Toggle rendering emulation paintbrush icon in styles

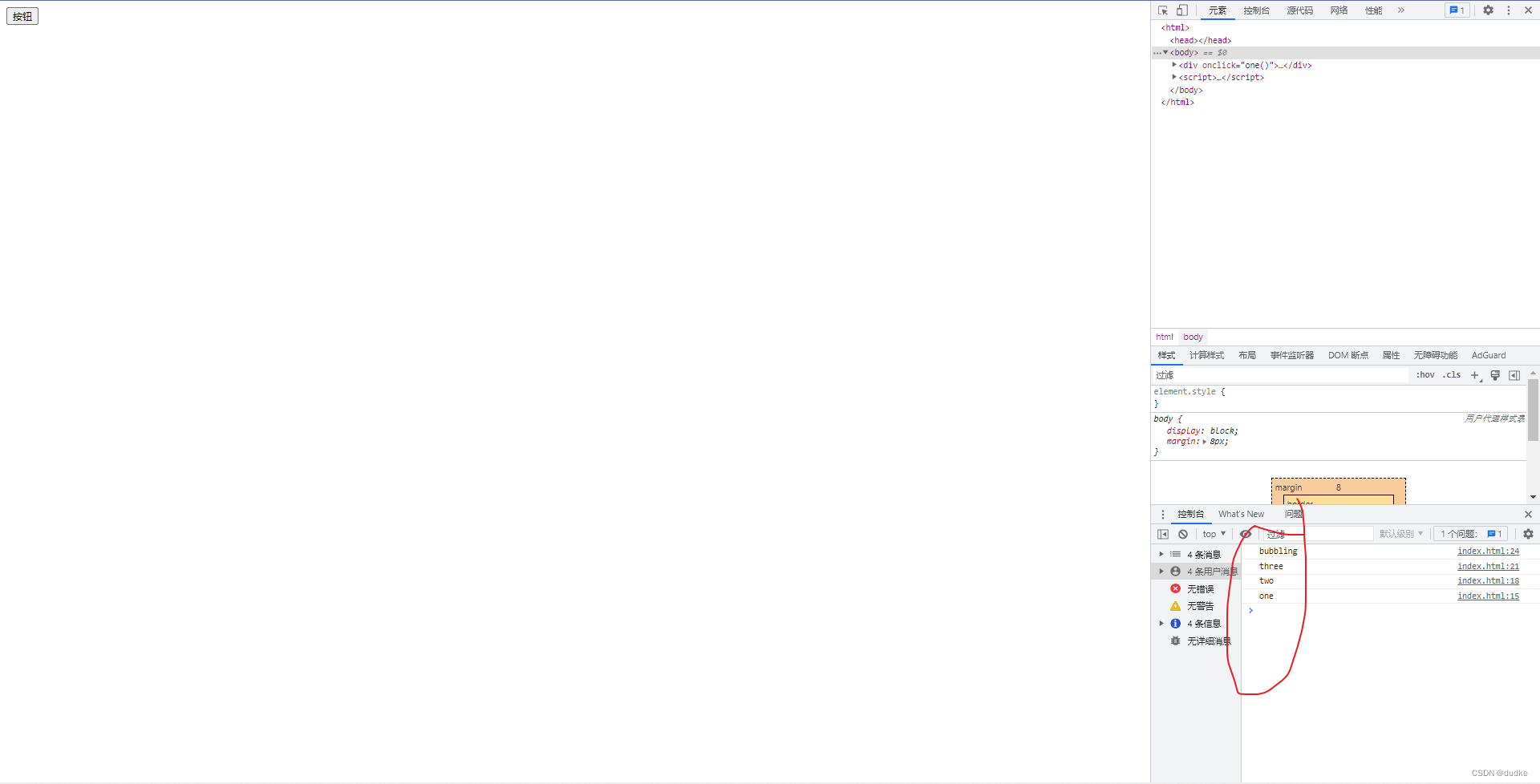(1495, 375)
